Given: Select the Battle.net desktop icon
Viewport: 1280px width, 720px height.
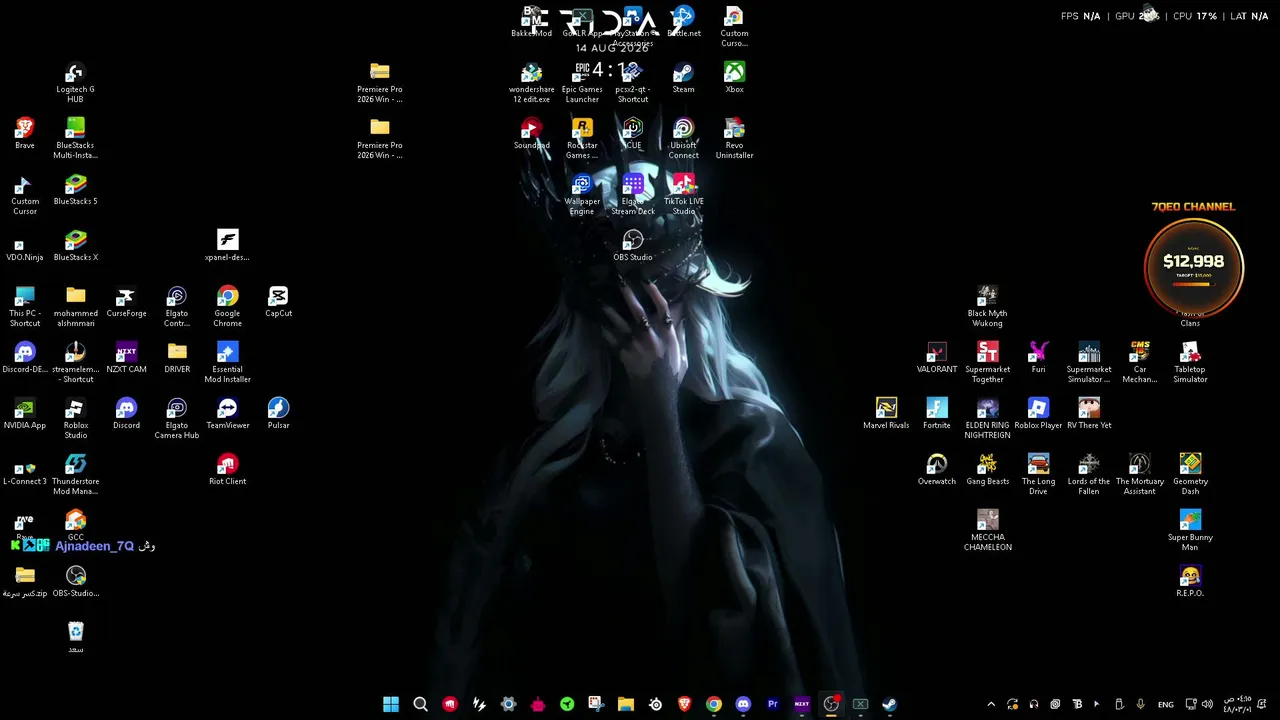Looking at the screenshot, I should 683,22.
